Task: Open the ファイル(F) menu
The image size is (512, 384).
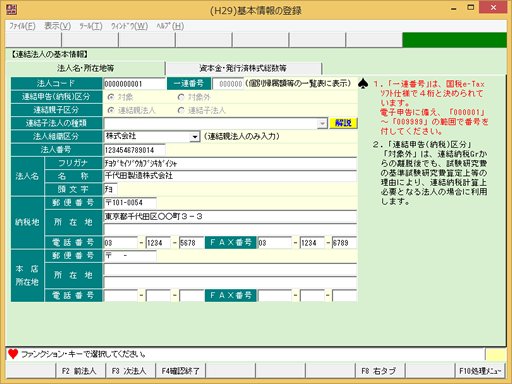Action: click(x=22, y=26)
